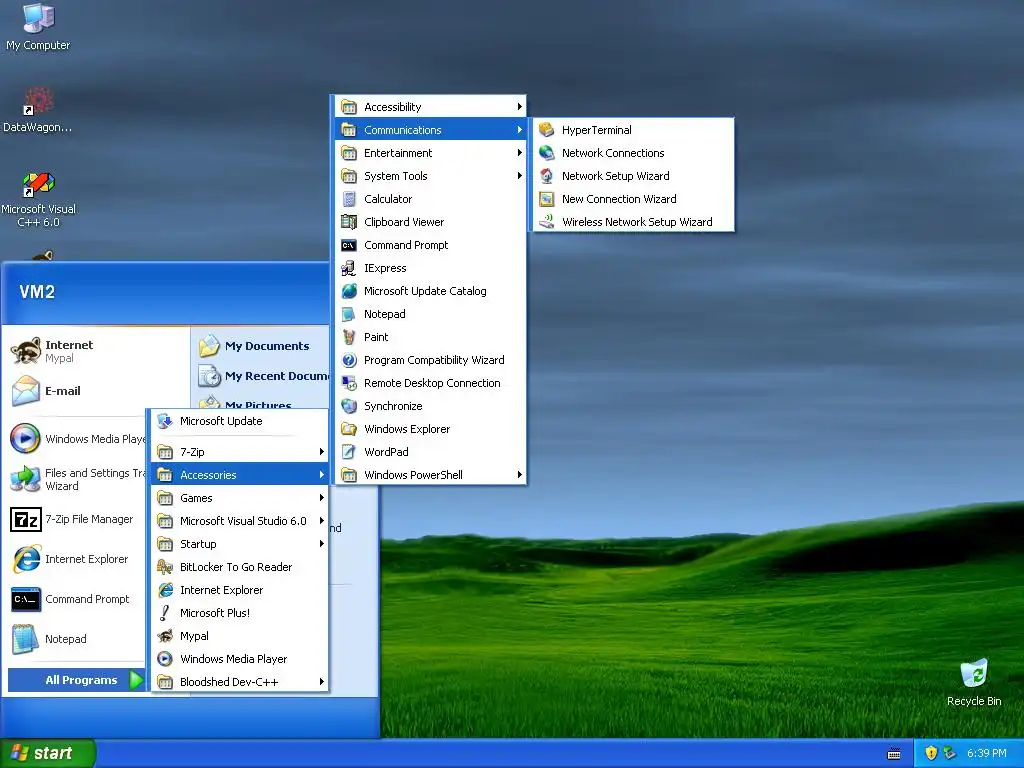The height and width of the screenshot is (768, 1024).
Task: Launch BitLocker To Go Reader icon
Action: [x=165, y=567]
